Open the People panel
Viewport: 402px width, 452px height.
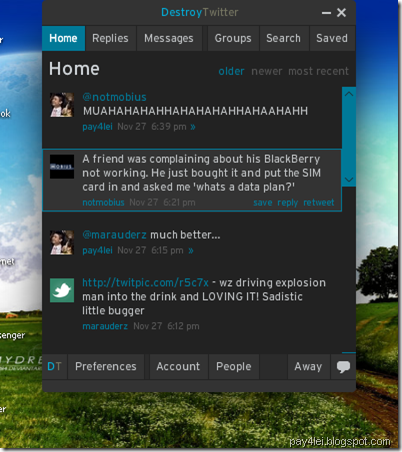pos(234,367)
